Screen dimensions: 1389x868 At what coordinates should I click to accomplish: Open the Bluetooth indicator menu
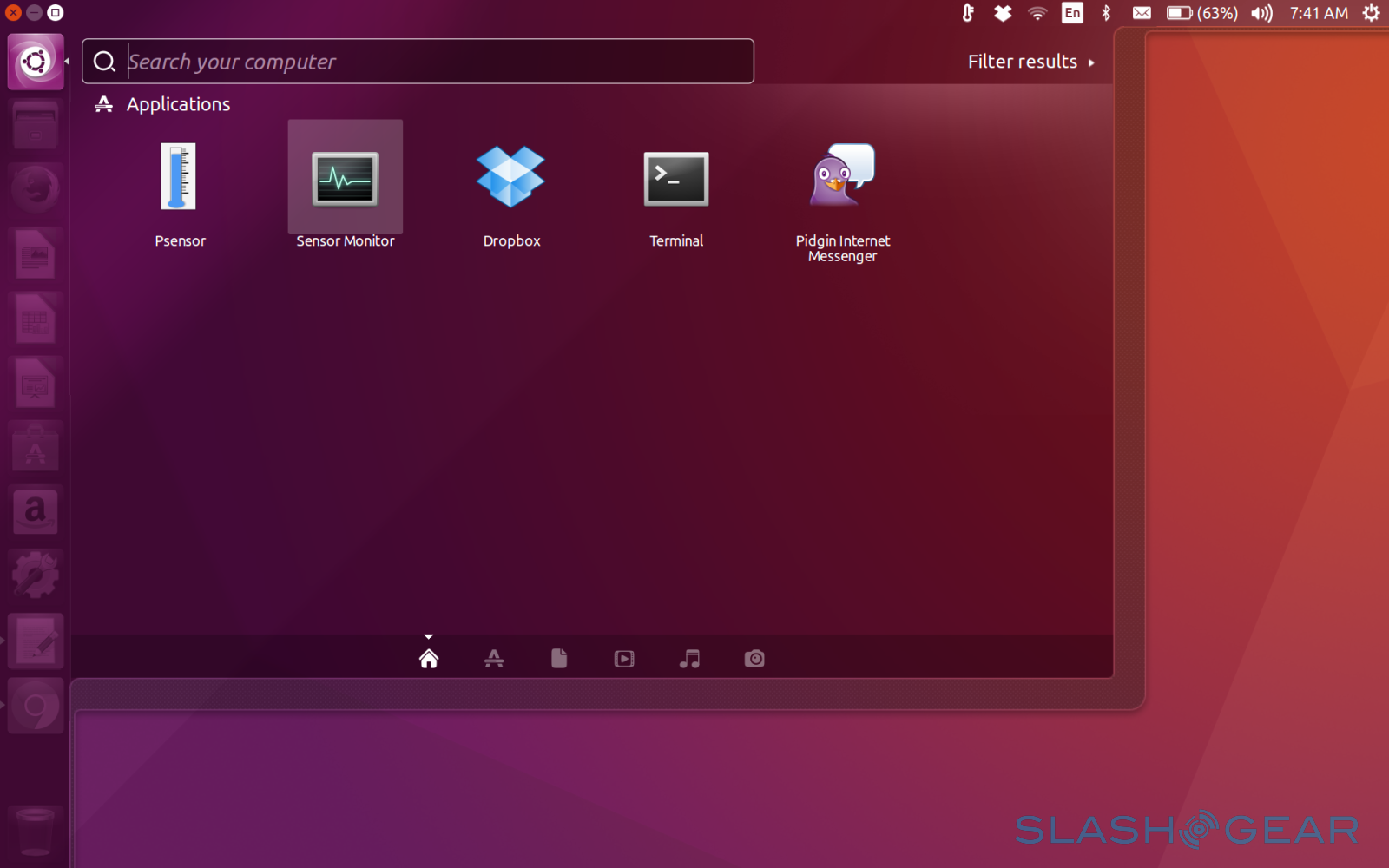[1106, 13]
